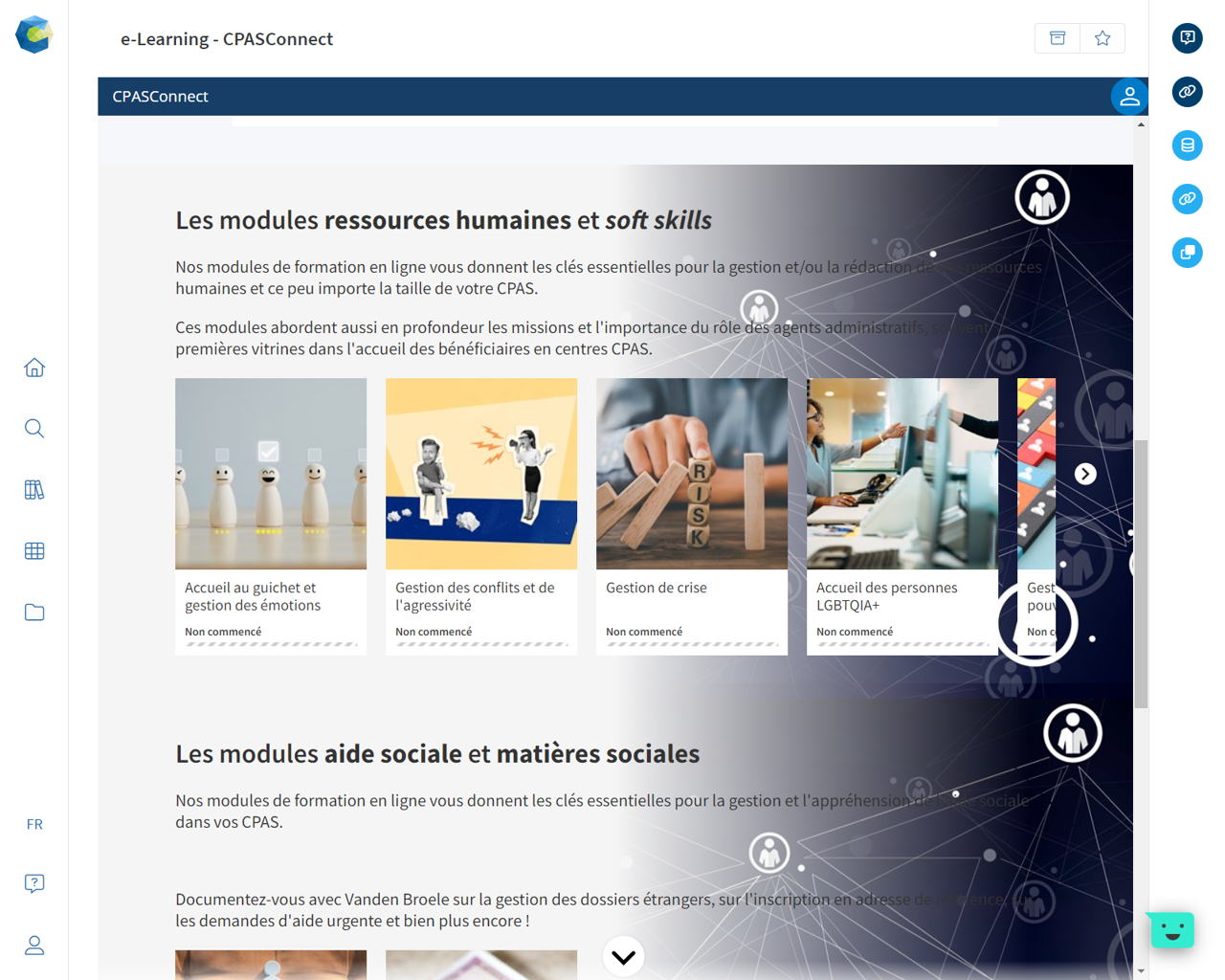1225x980 pixels.
Task: Show next modules with carousel arrow
Action: click(x=1085, y=474)
